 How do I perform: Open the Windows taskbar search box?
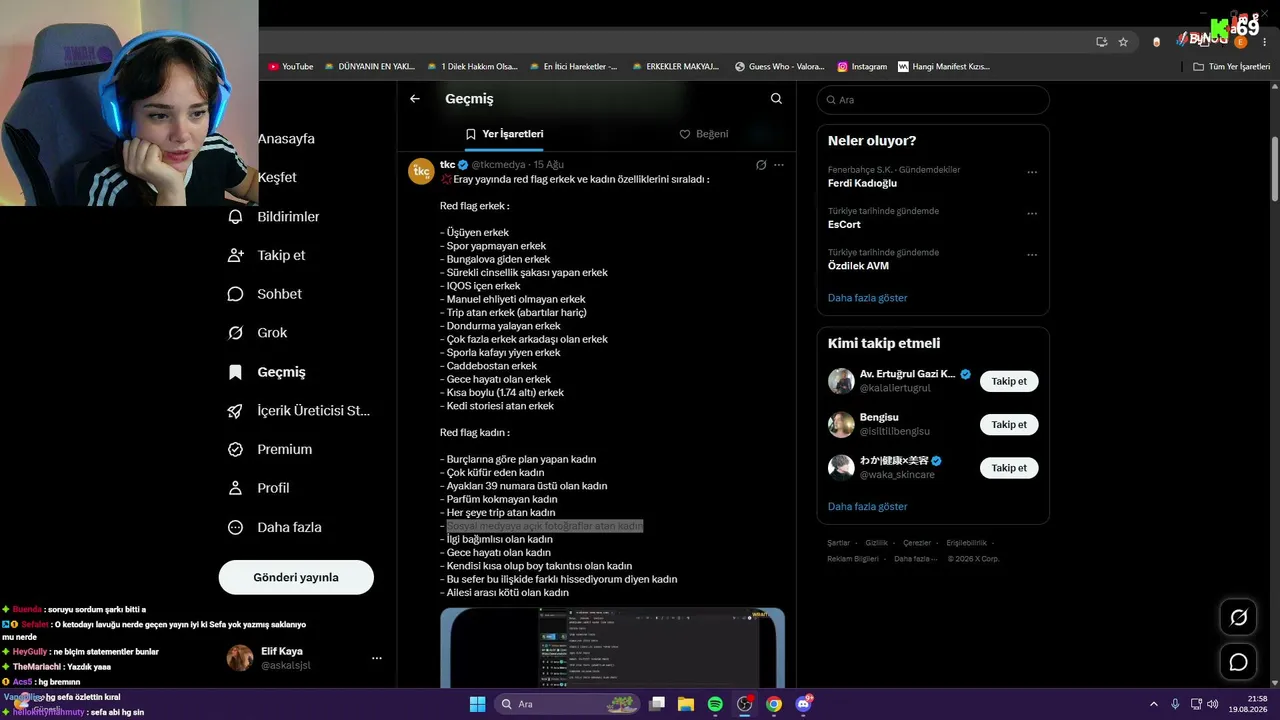click(568, 704)
